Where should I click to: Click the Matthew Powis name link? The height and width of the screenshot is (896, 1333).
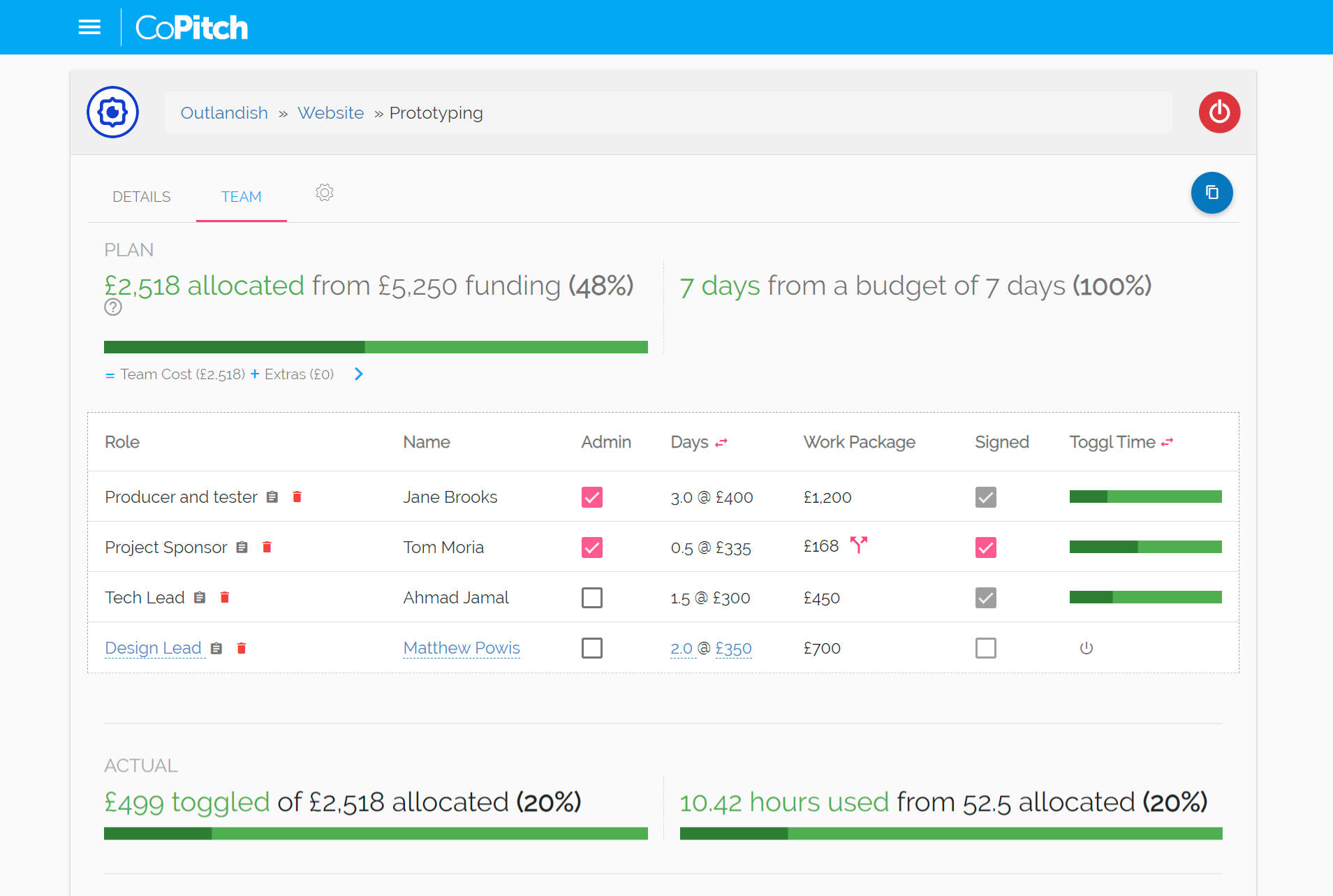[x=462, y=648]
